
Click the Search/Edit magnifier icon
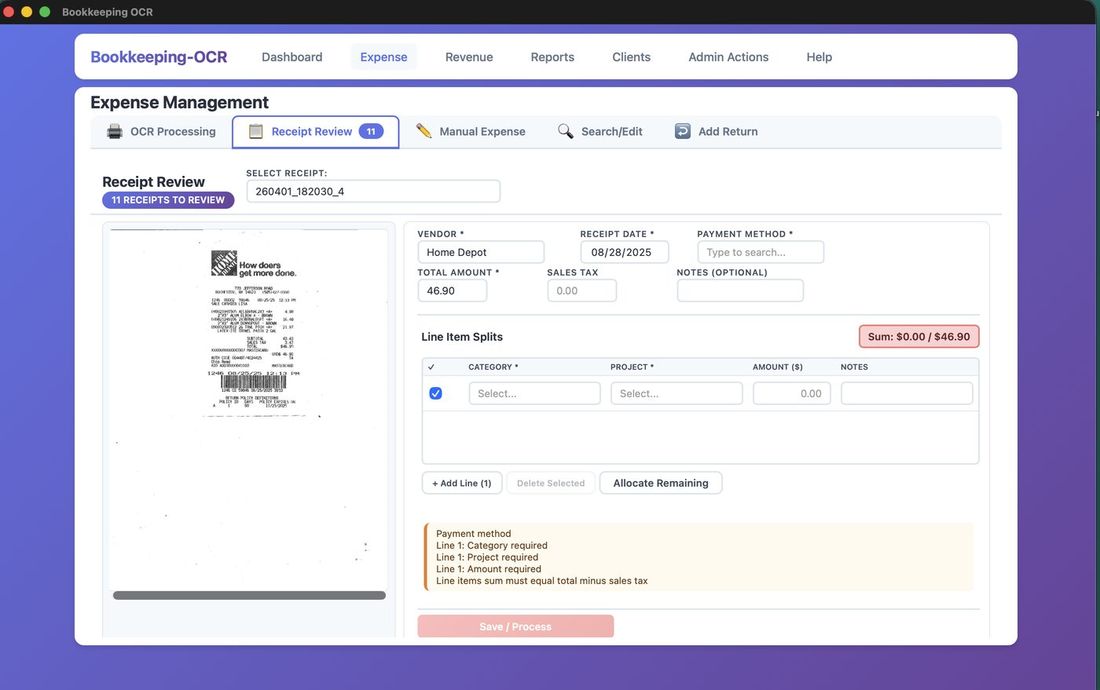pos(564,130)
